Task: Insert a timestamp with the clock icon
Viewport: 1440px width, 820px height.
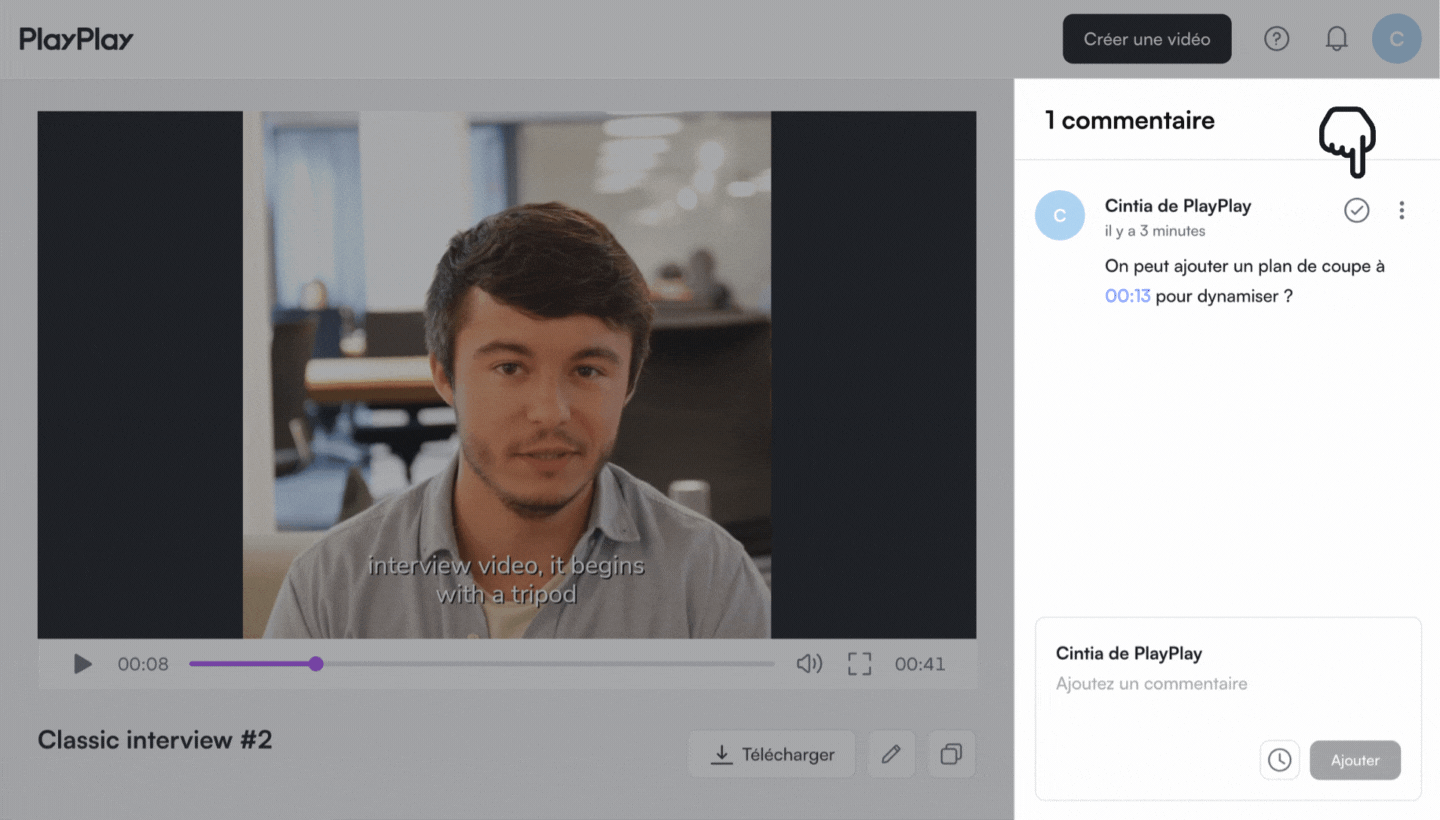Action: [x=1279, y=760]
